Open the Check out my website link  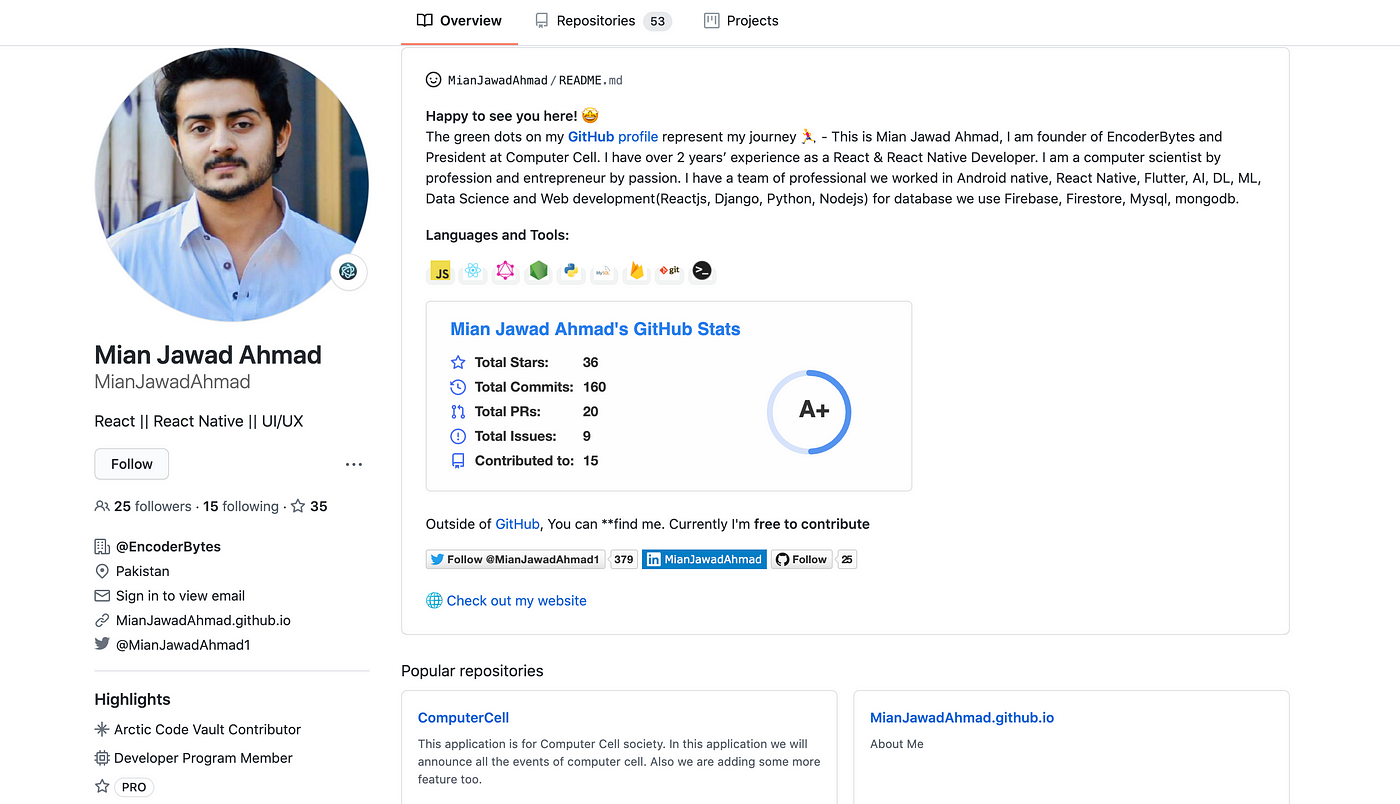516,601
